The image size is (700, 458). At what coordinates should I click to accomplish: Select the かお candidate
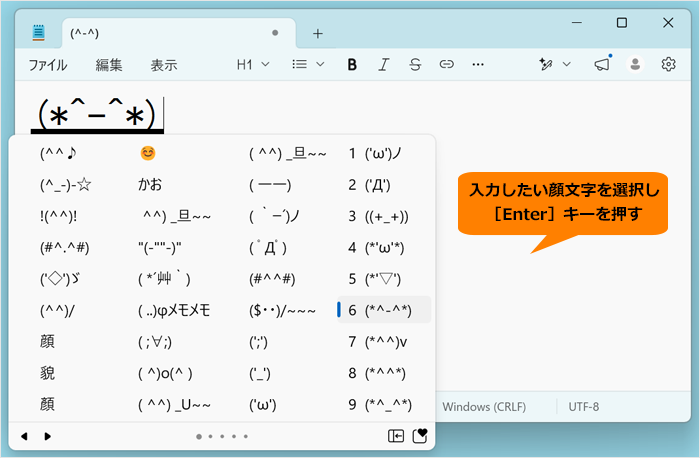[150, 184]
